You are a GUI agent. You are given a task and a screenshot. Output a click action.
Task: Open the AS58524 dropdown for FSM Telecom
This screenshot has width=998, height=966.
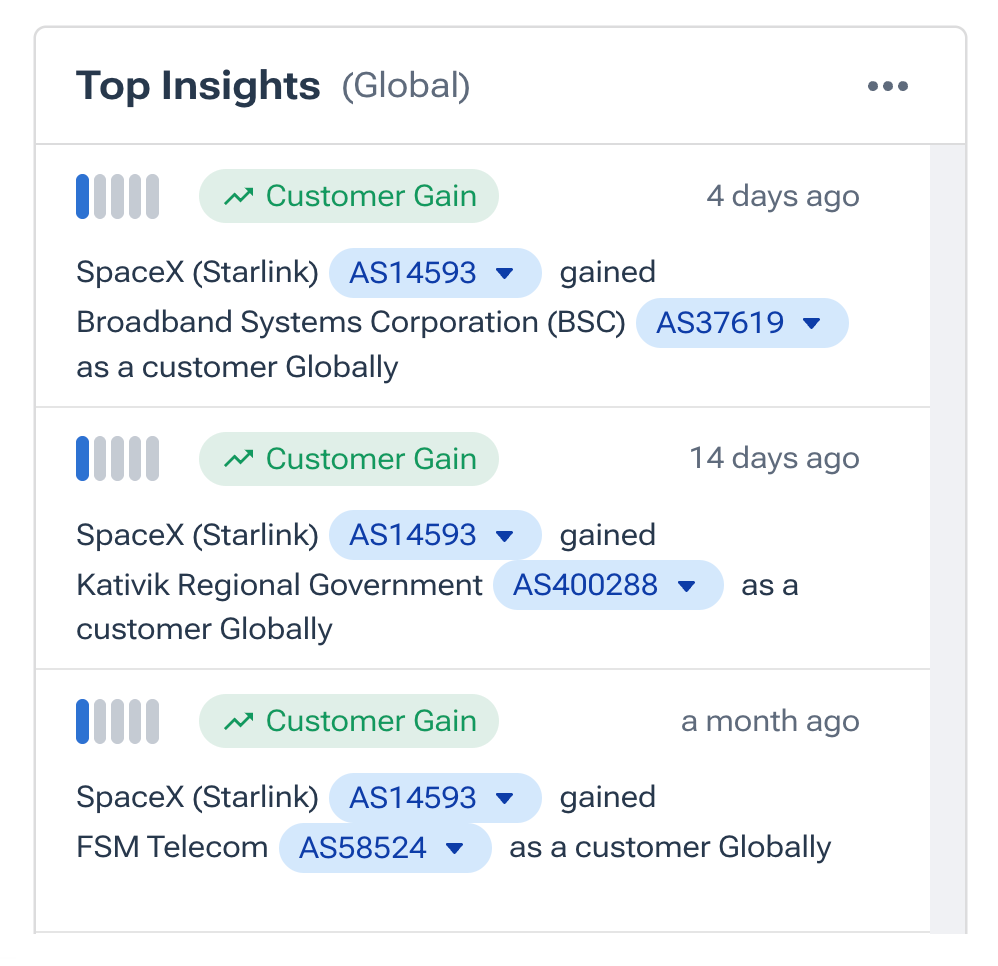(455, 849)
